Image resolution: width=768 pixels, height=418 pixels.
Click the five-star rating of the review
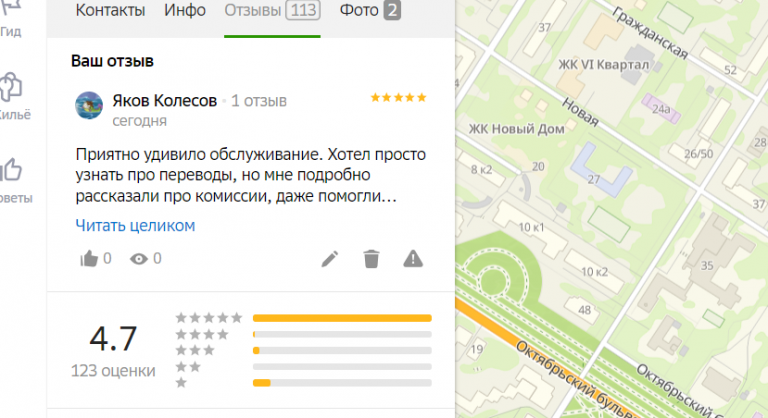point(398,98)
